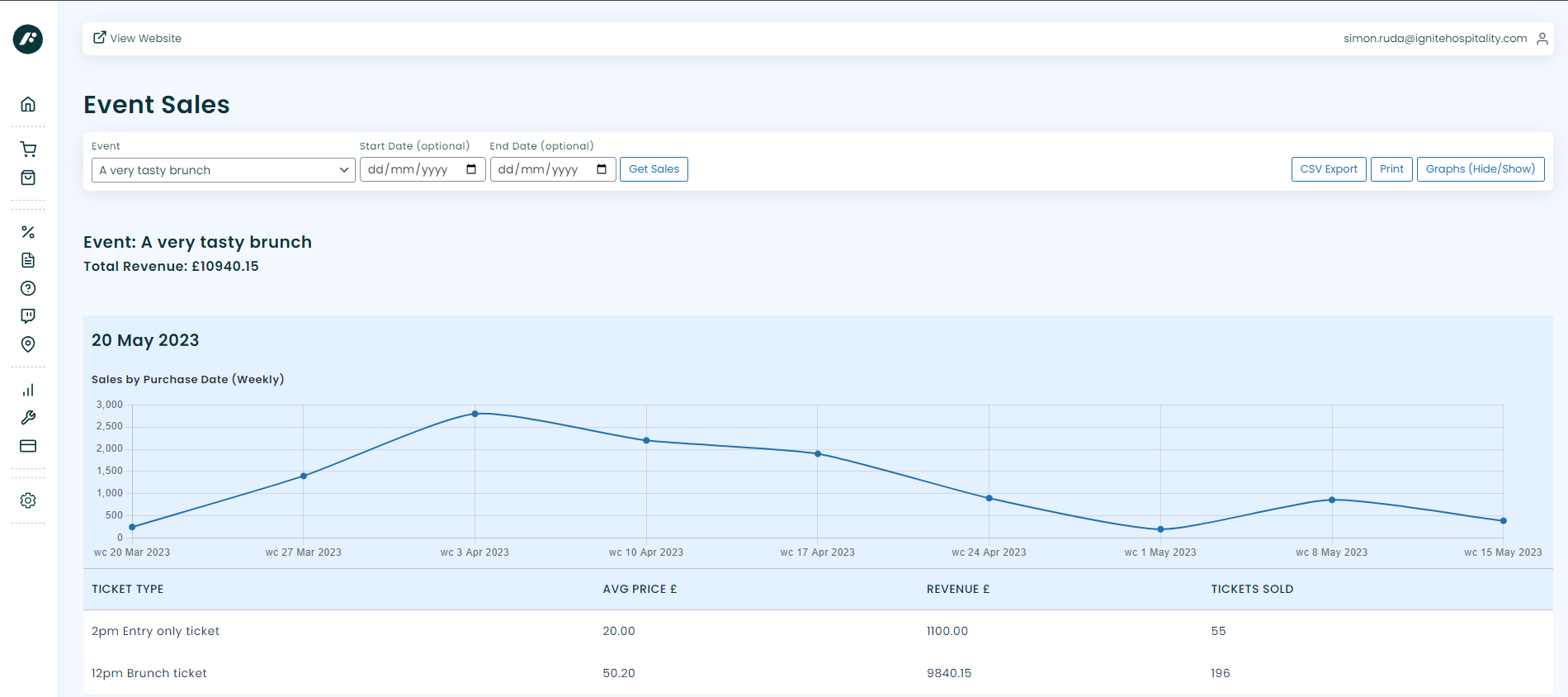Screen dimensions: 1568x697
Task: Click the shopping cart sidebar icon
Action: (28, 149)
